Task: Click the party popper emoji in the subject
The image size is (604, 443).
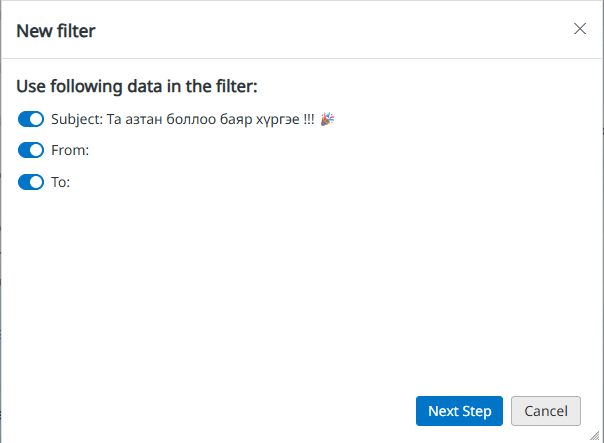Action: point(327,119)
